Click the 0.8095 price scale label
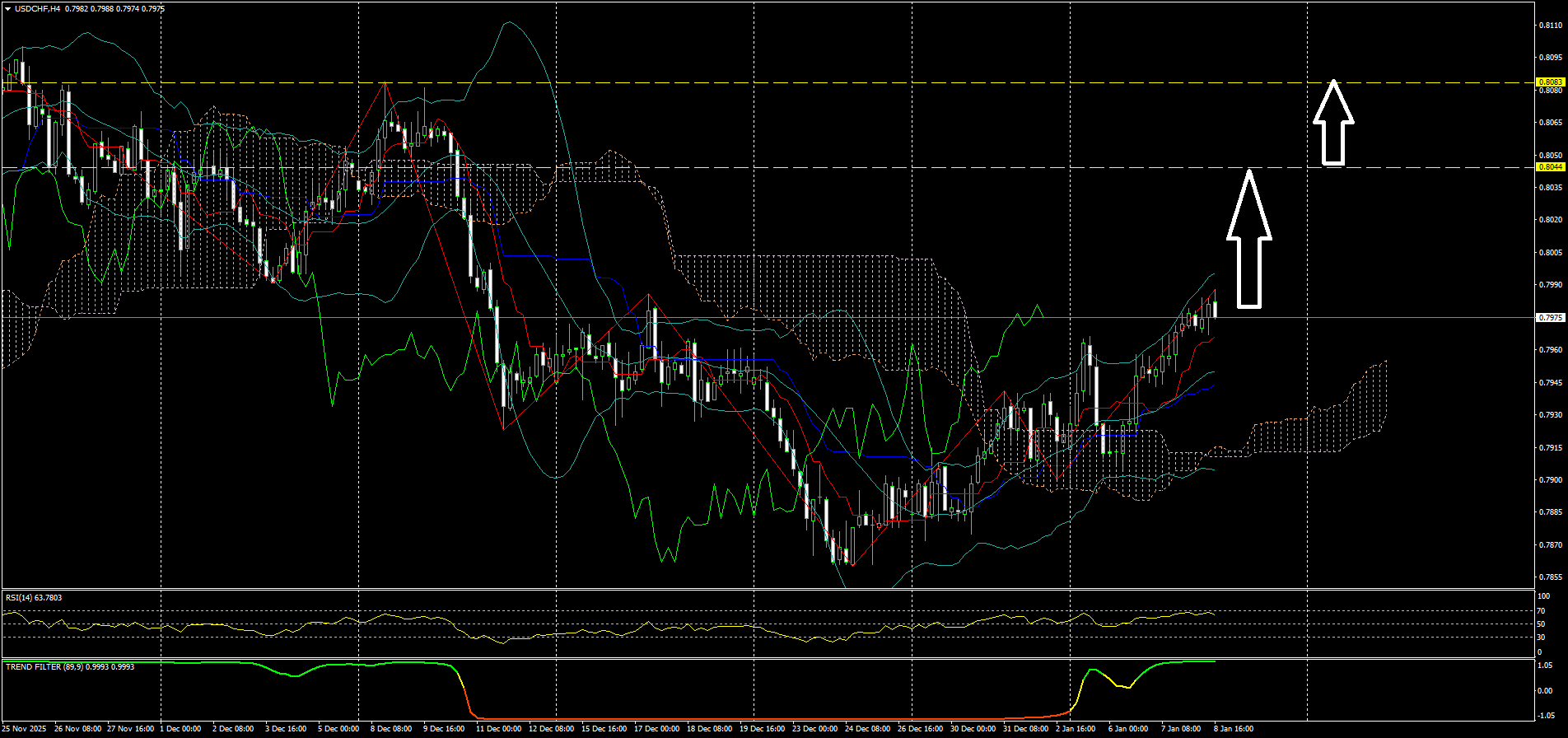Screen dimensions: 1568x738 tap(1551, 58)
